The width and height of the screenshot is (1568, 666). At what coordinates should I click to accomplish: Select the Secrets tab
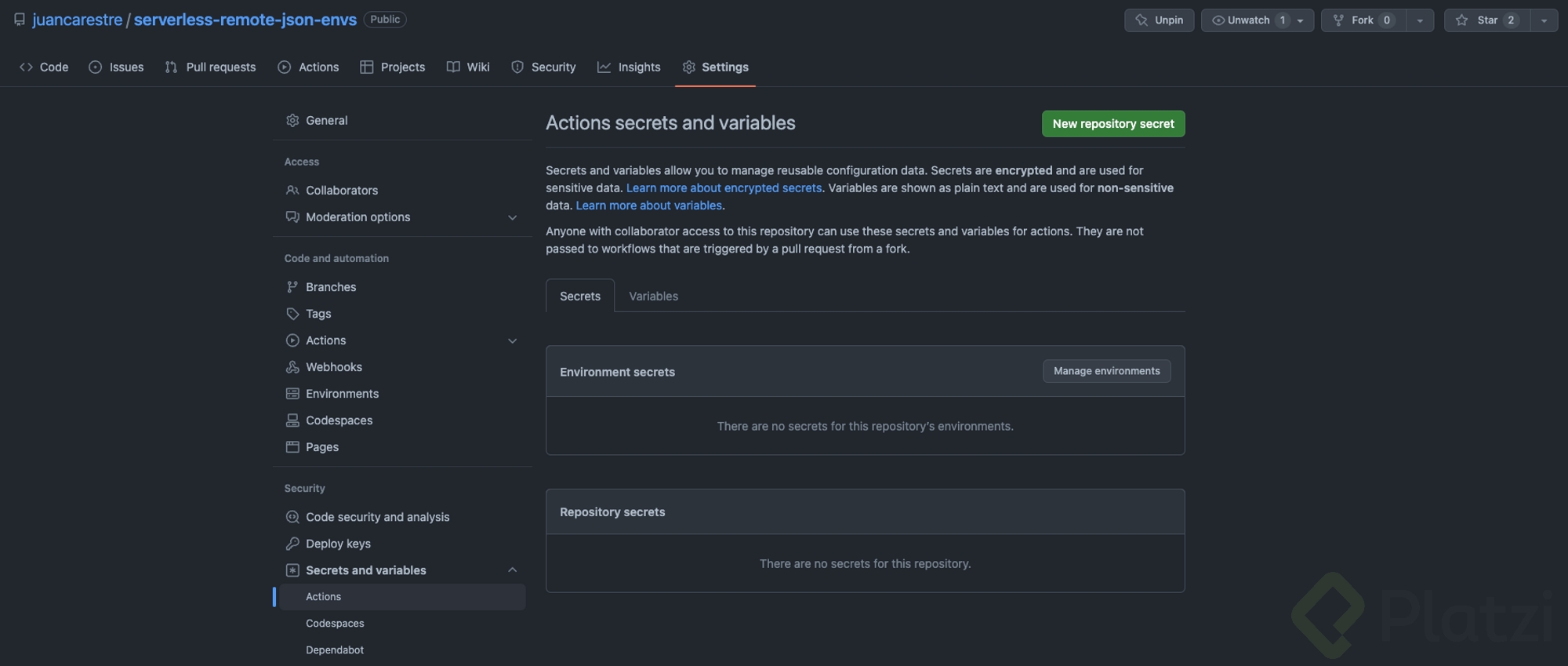pyautogui.click(x=580, y=296)
